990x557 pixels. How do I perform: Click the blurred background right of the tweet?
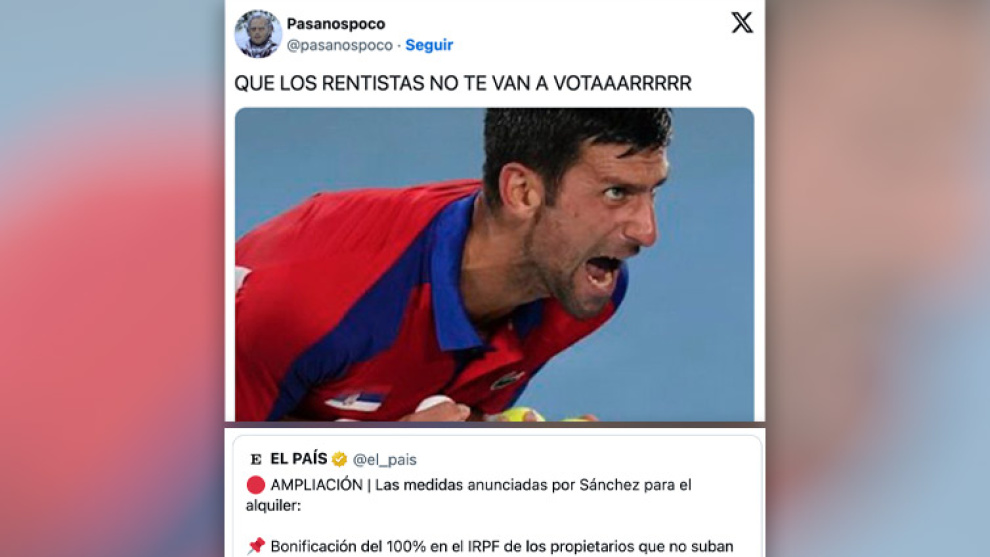[878, 278]
